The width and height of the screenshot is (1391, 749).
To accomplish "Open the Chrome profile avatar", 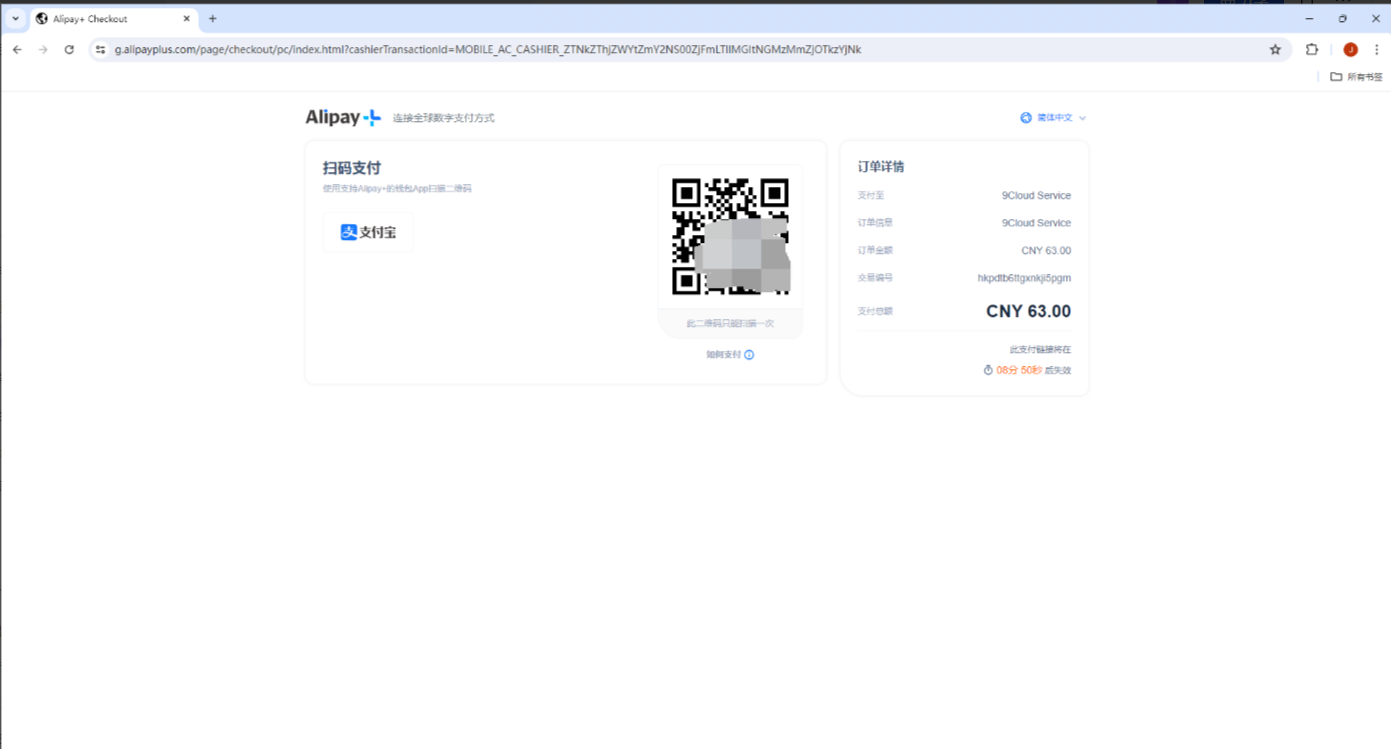I will [1350, 49].
